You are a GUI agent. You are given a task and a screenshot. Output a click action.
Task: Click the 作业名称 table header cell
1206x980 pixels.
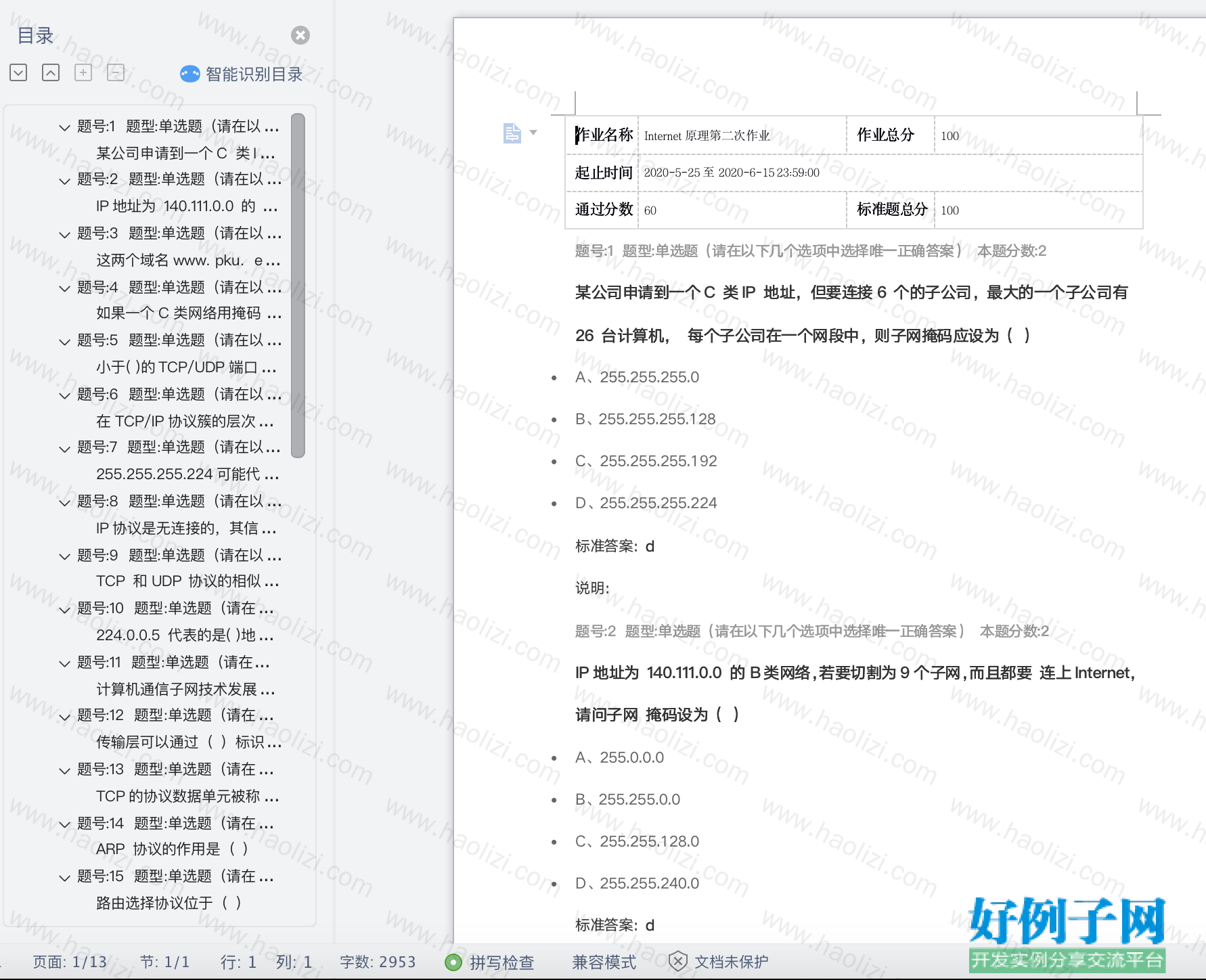tap(603, 135)
